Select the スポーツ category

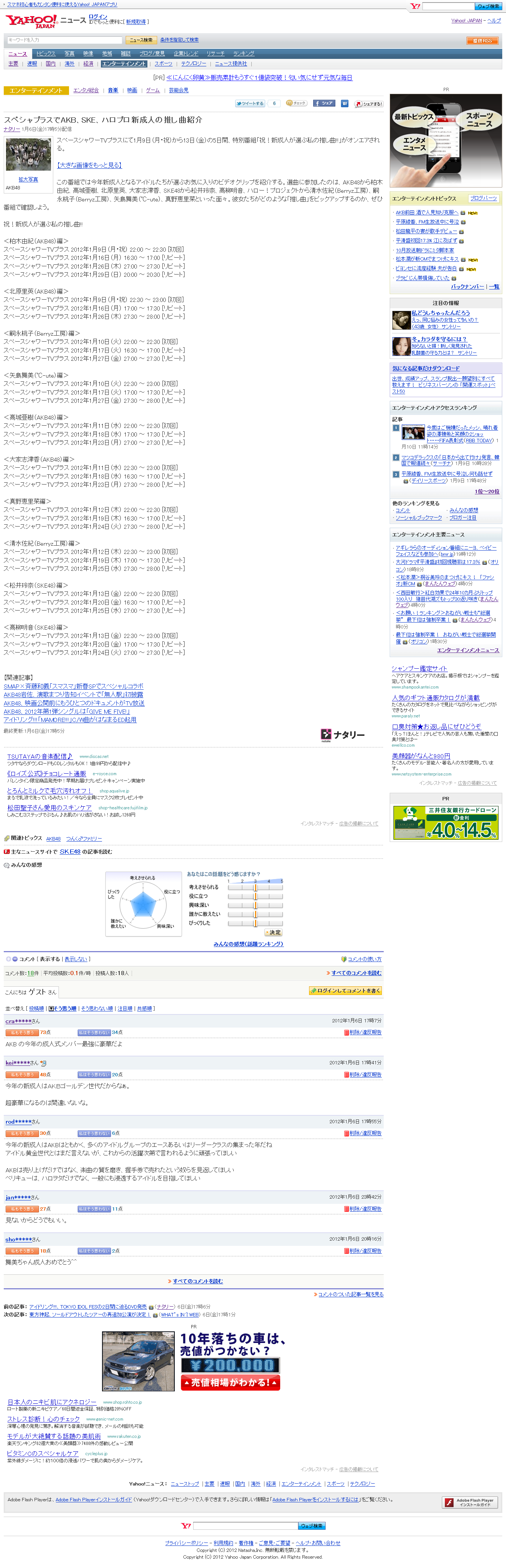(x=163, y=63)
